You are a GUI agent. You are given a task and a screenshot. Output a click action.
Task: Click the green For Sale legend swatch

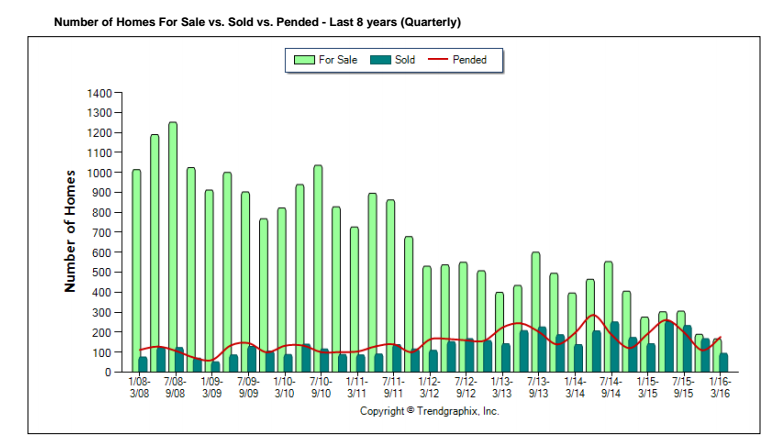pos(305,60)
